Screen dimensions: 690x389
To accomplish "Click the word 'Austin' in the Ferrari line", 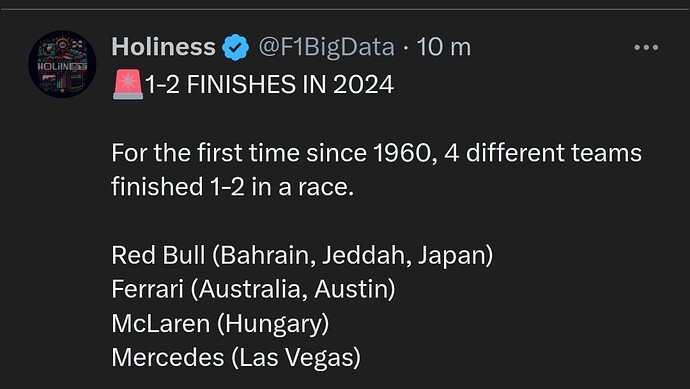I will [352, 289].
